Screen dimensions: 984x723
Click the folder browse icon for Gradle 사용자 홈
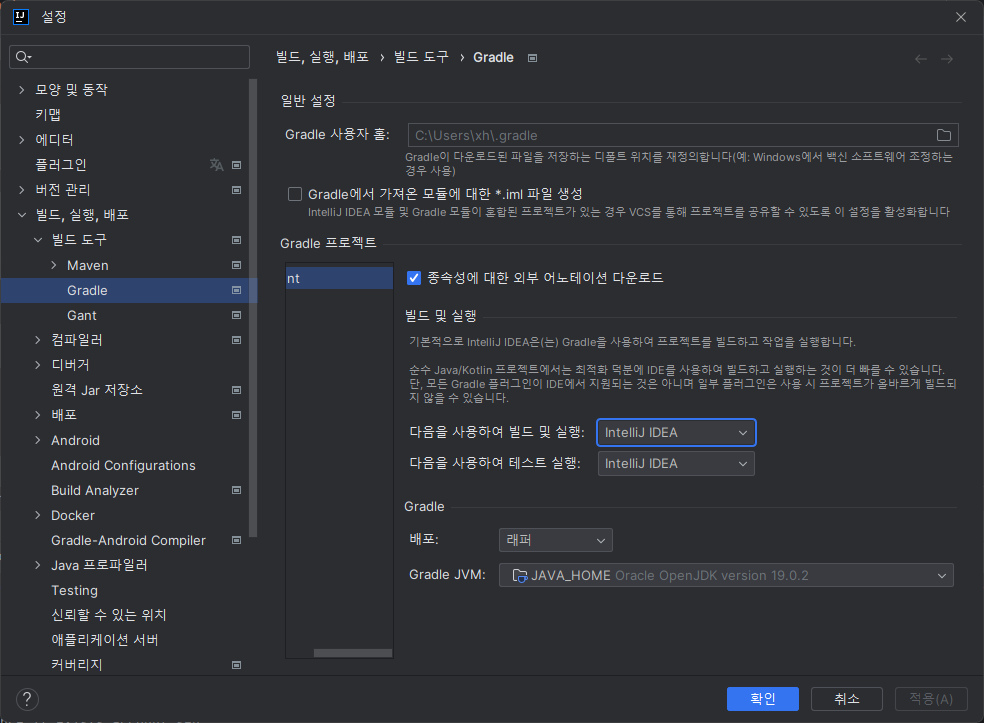tap(943, 135)
